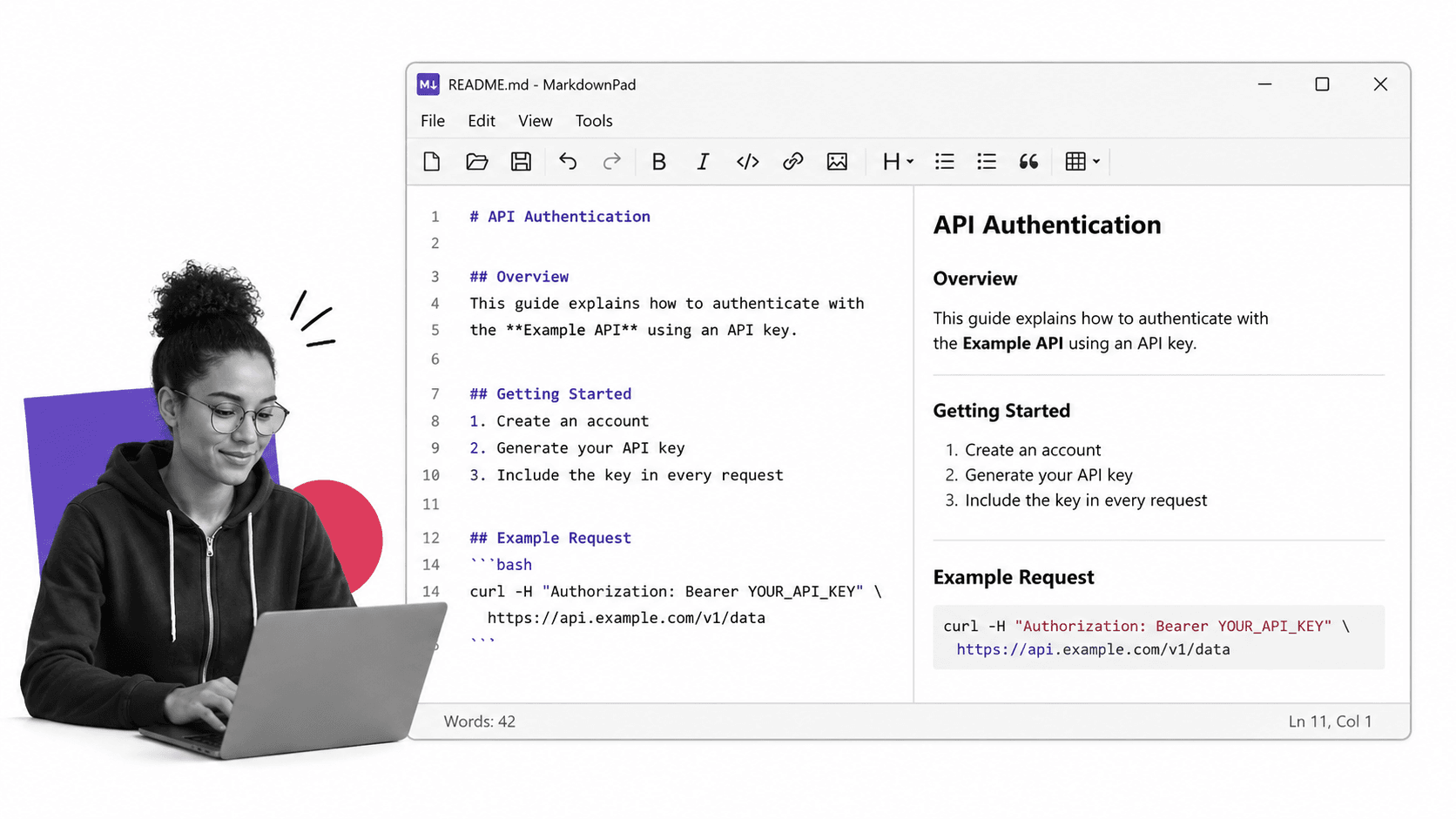Click the 'API Authentication' preview heading
Image resolution: width=1456 pixels, height=819 pixels.
[x=1048, y=225]
